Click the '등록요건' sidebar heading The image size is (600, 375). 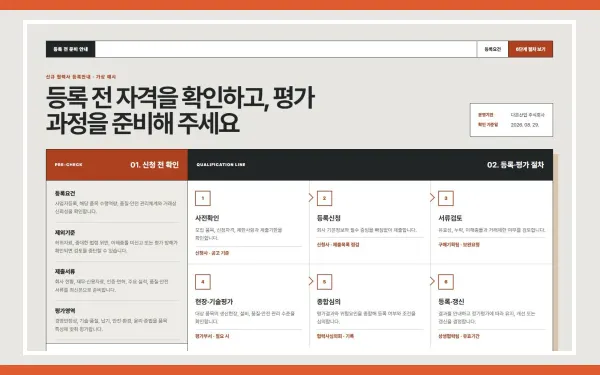65,193
